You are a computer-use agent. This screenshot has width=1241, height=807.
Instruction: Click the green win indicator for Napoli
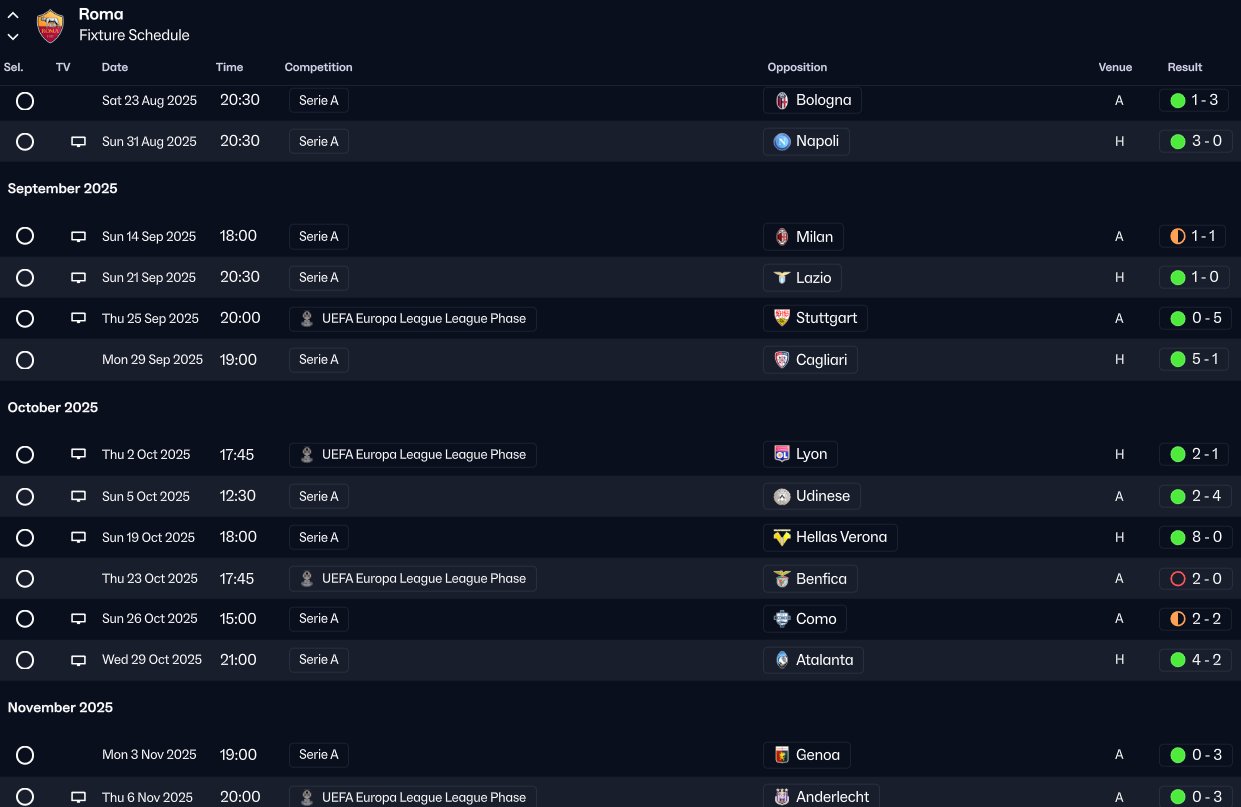point(1177,142)
